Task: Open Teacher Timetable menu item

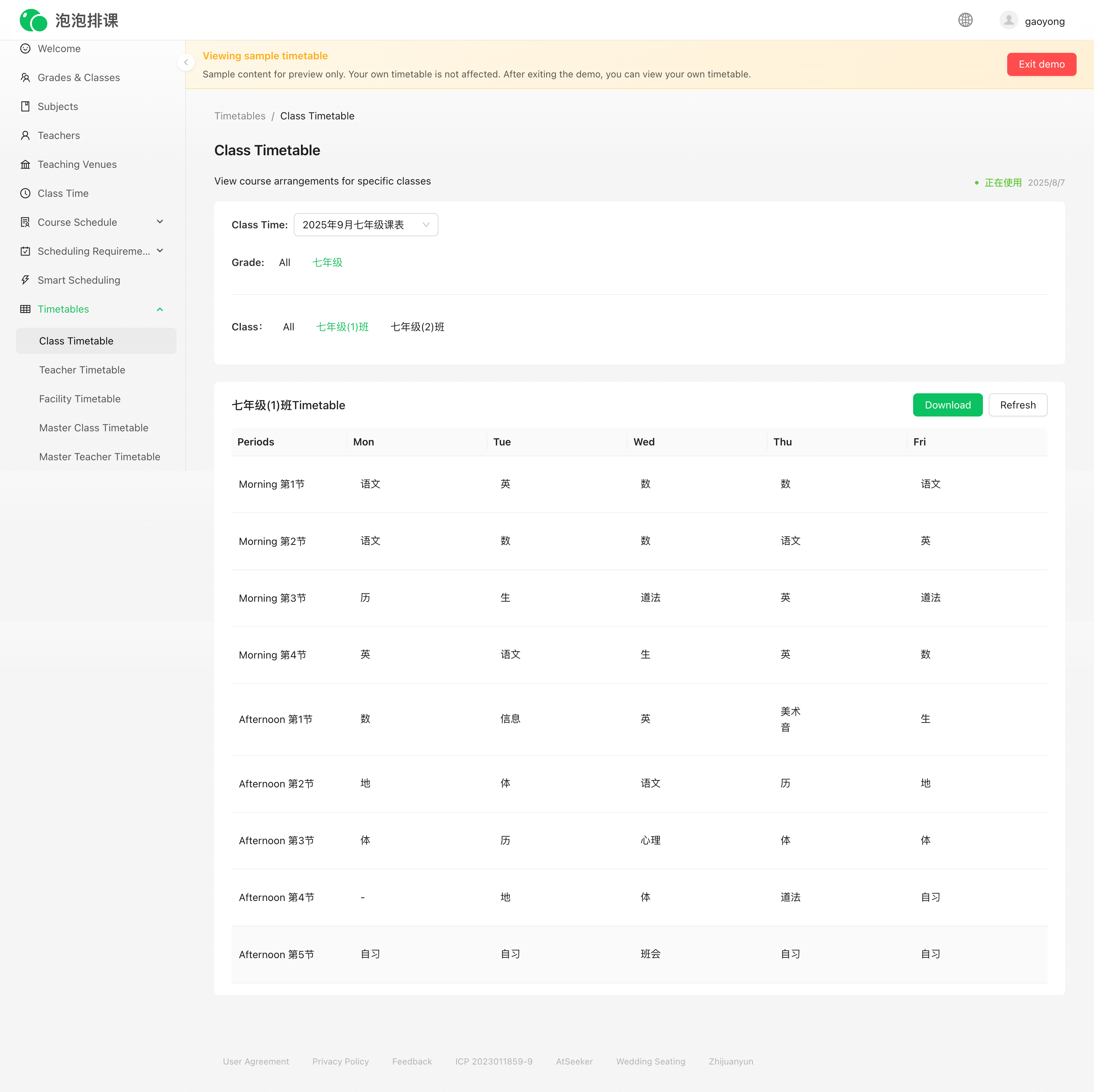Action: point(82,370)
